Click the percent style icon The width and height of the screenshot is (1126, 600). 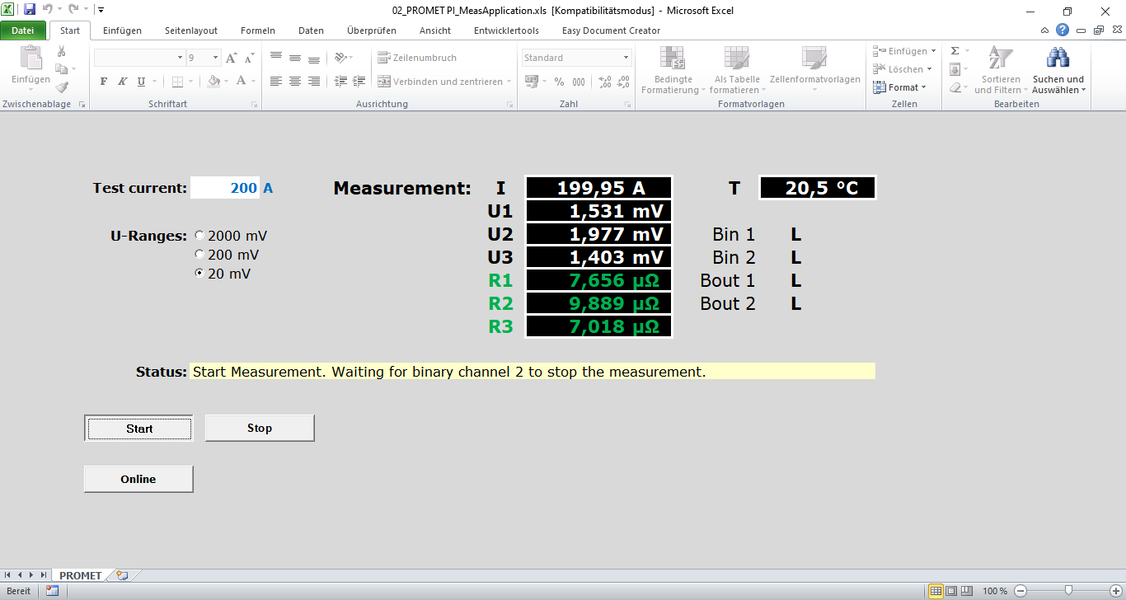[559, 82]
